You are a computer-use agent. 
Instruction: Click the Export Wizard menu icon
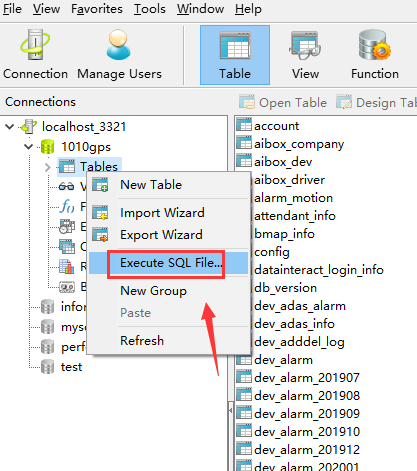[100, 235]
